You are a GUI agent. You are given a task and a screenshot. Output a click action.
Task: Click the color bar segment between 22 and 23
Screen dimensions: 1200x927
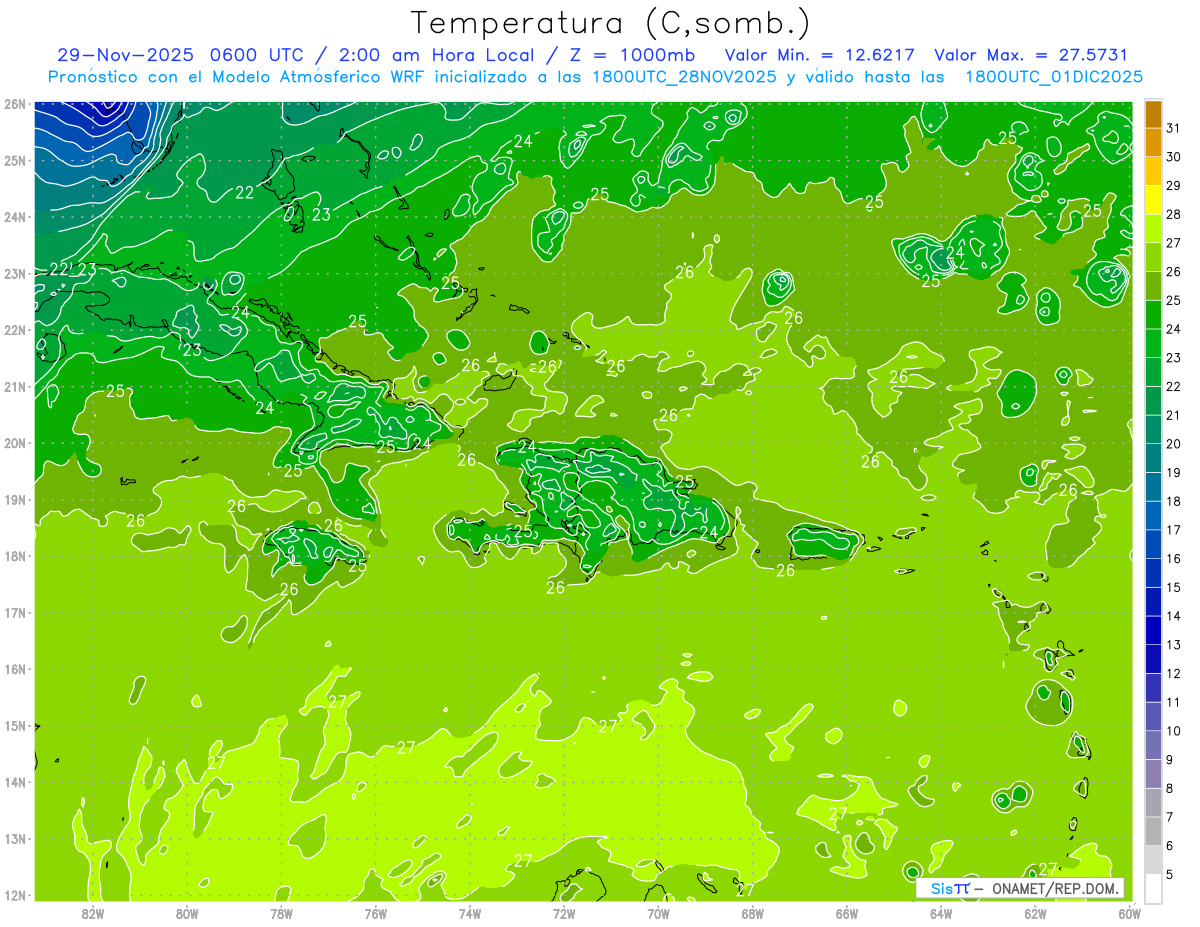1153,372
